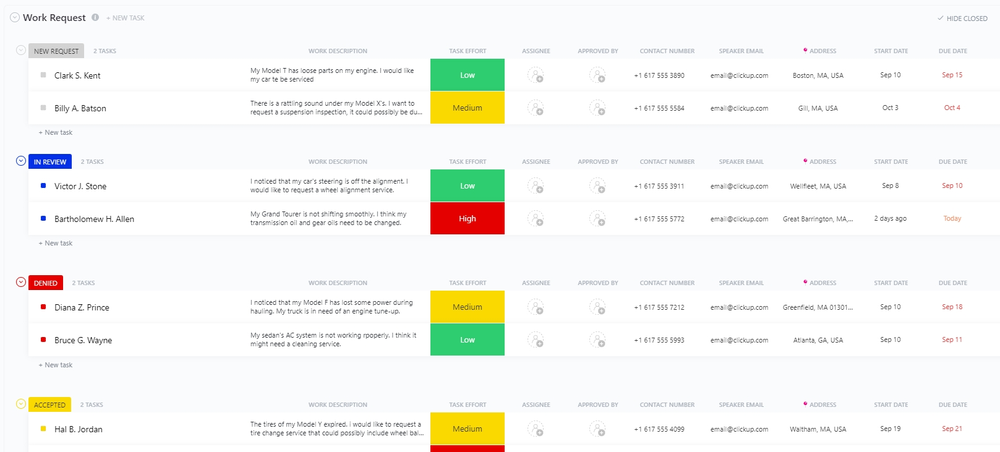Screen dimensions: 1000x452
Task: Click the info icon next to Work Request
Action: [95, 18]
